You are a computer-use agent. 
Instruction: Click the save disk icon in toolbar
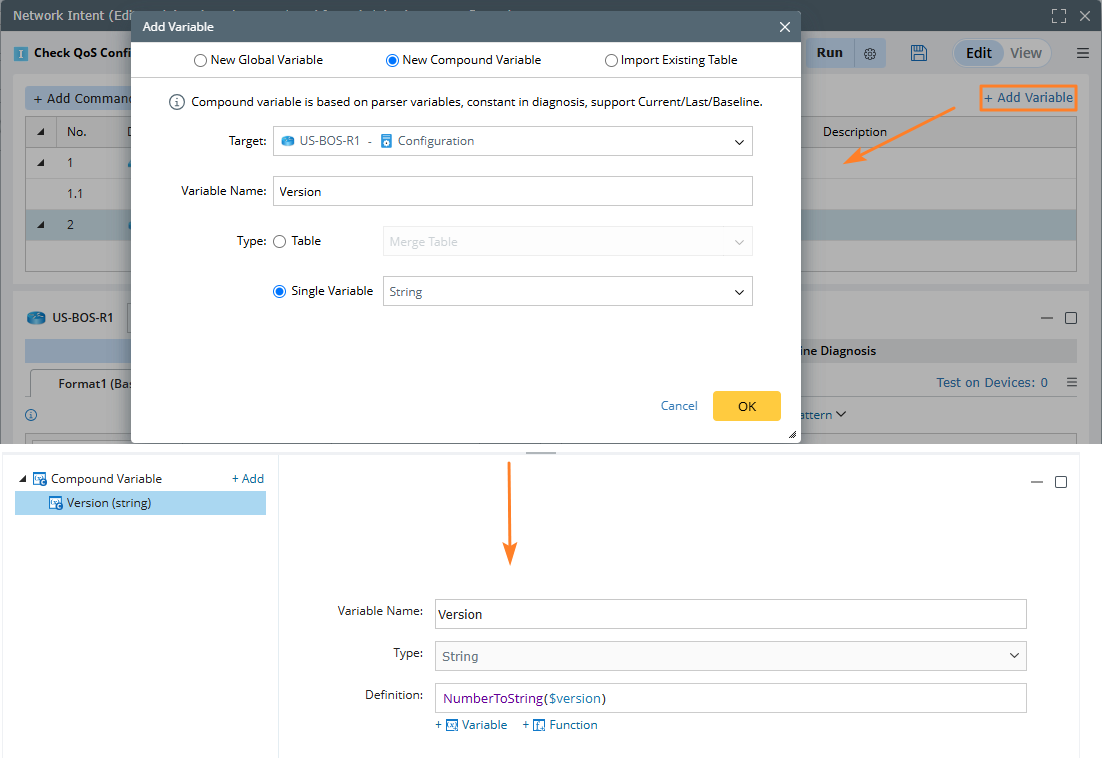[919, 53]
